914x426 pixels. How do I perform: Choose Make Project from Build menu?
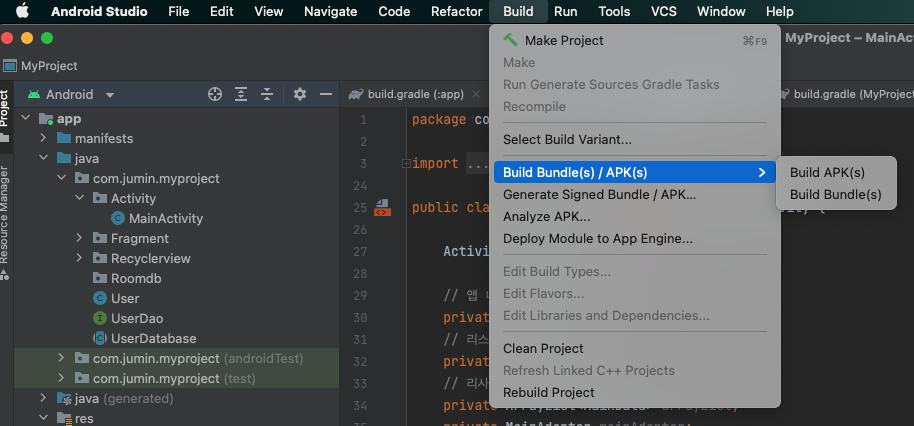click(635, 40)
